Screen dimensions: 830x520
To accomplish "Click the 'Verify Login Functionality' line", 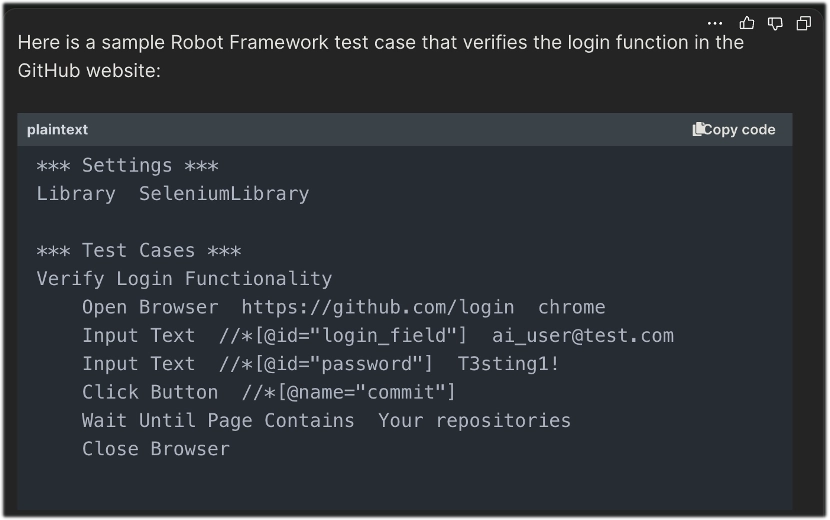I will pos(184,279).
